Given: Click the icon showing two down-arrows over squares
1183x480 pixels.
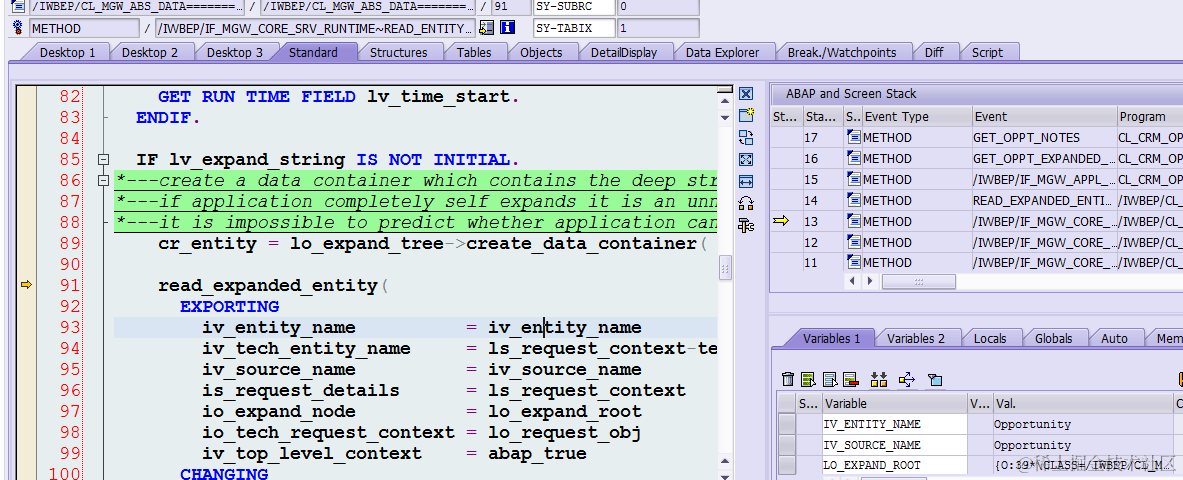Looking at the screenshot, I should point(879,379).
